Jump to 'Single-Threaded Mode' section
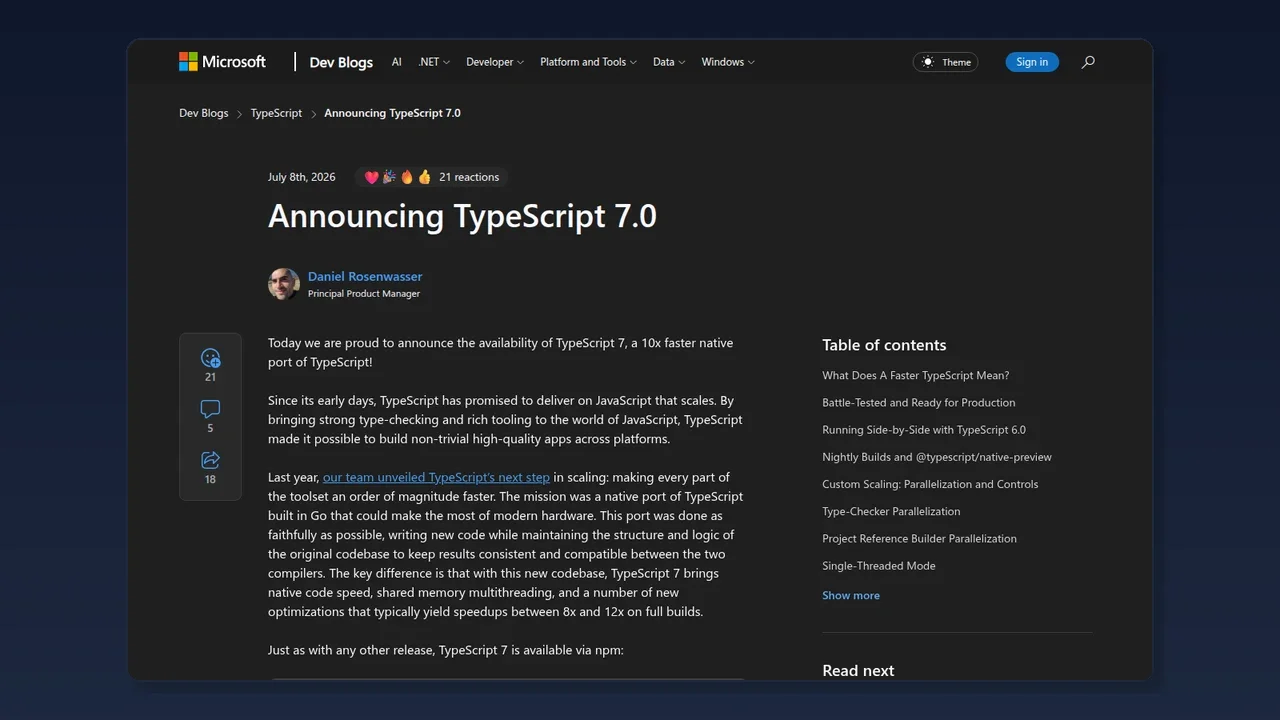The width and height of the screenshot is (1280, 720). [879, 565]
